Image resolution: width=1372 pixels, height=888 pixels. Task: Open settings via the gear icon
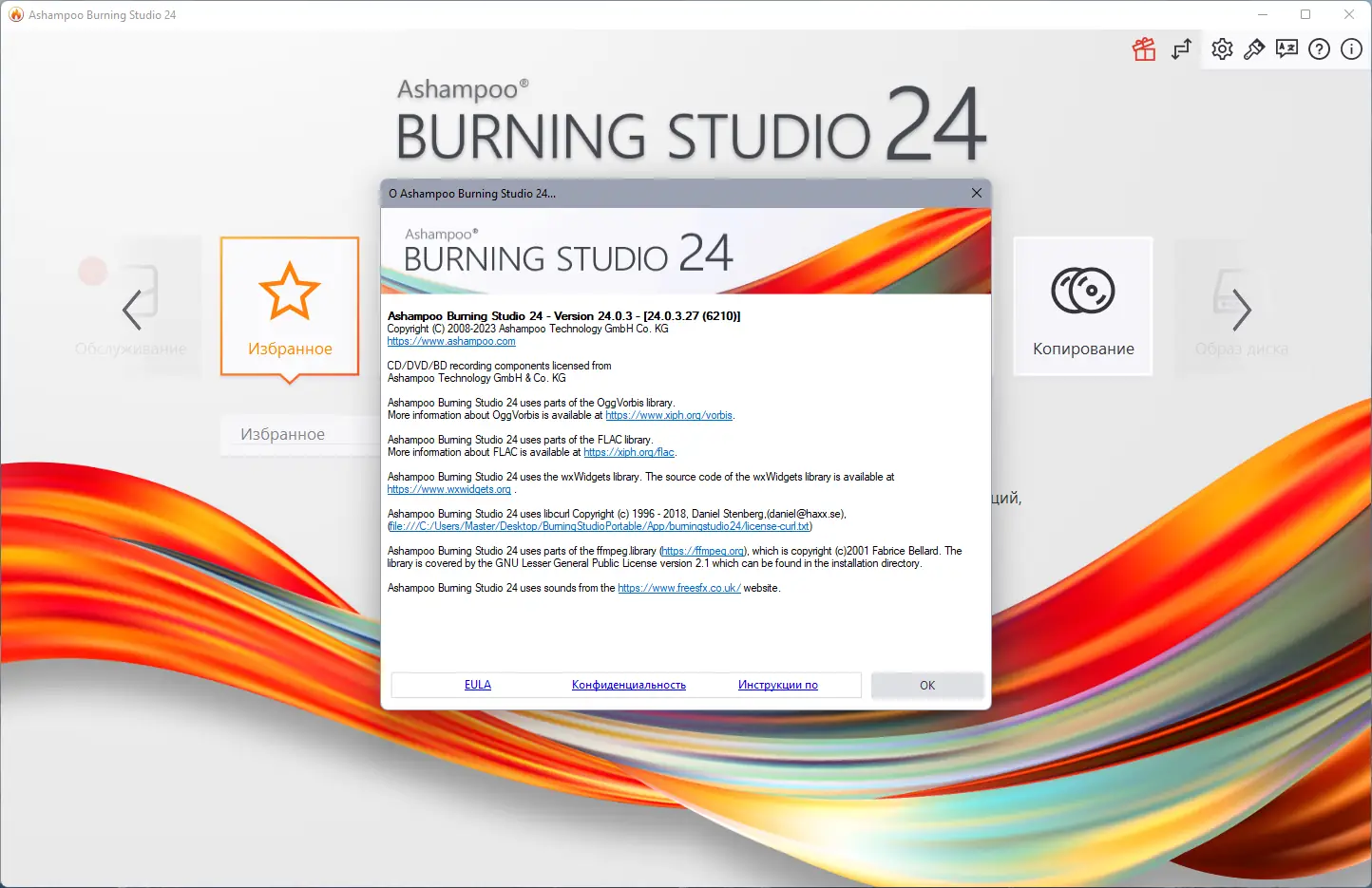pyautogui.click(x=1222, y=49)
